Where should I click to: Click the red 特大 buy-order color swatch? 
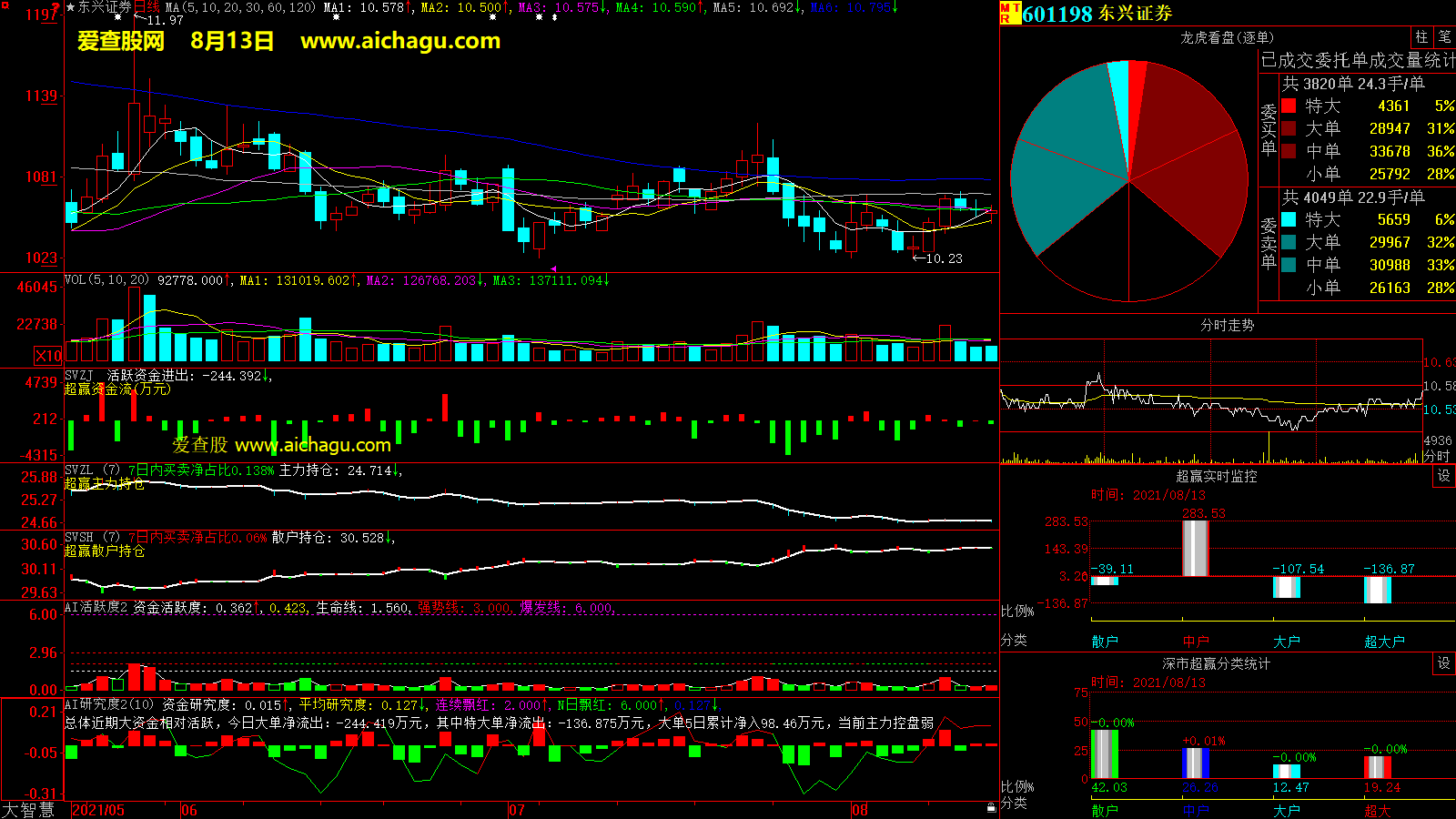coord(1289,106)
